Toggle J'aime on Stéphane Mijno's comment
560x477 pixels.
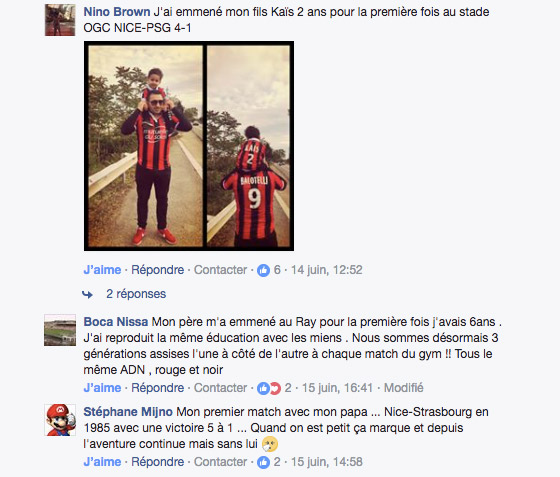102,462
